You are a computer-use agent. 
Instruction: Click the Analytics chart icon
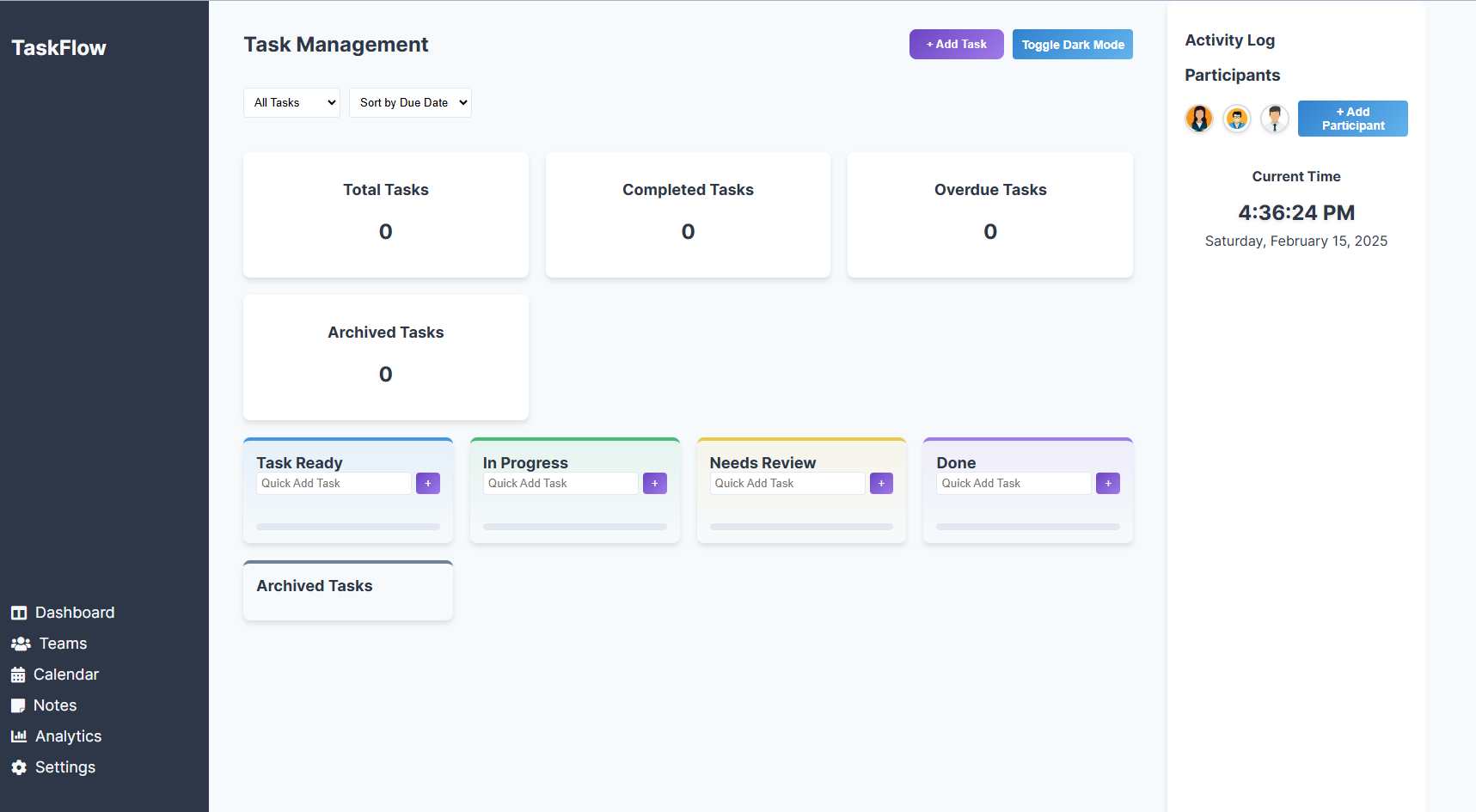pos(19,736)
